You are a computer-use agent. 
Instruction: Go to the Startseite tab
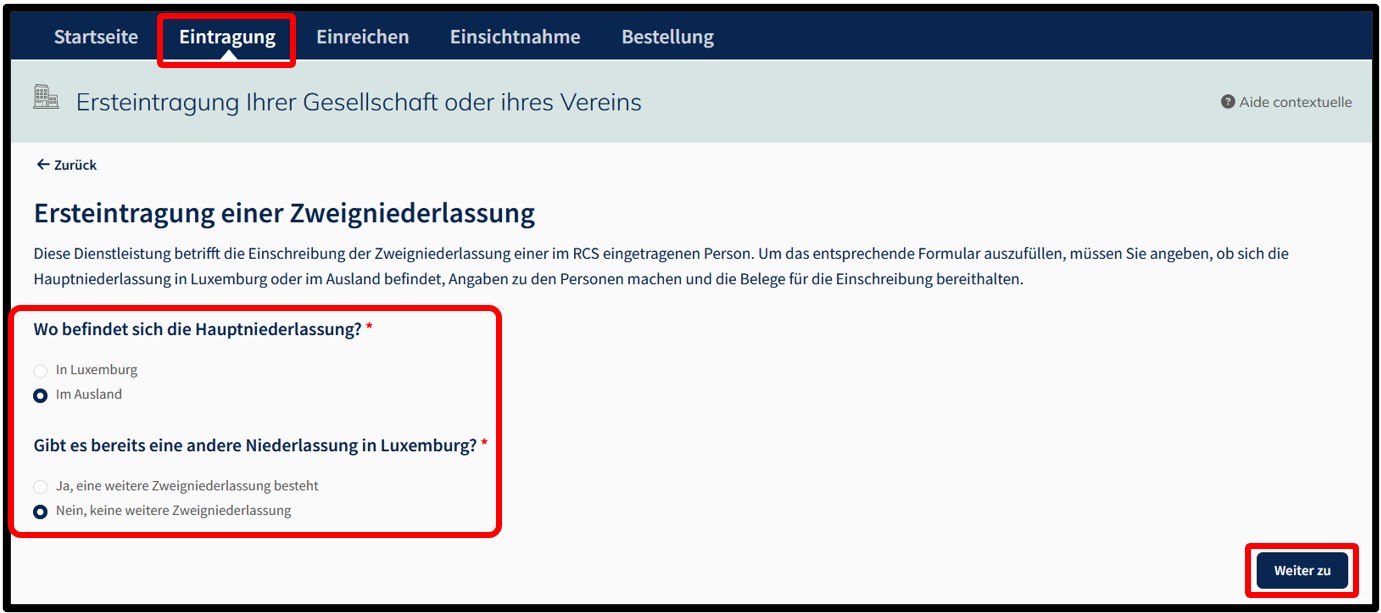[96, 37]
